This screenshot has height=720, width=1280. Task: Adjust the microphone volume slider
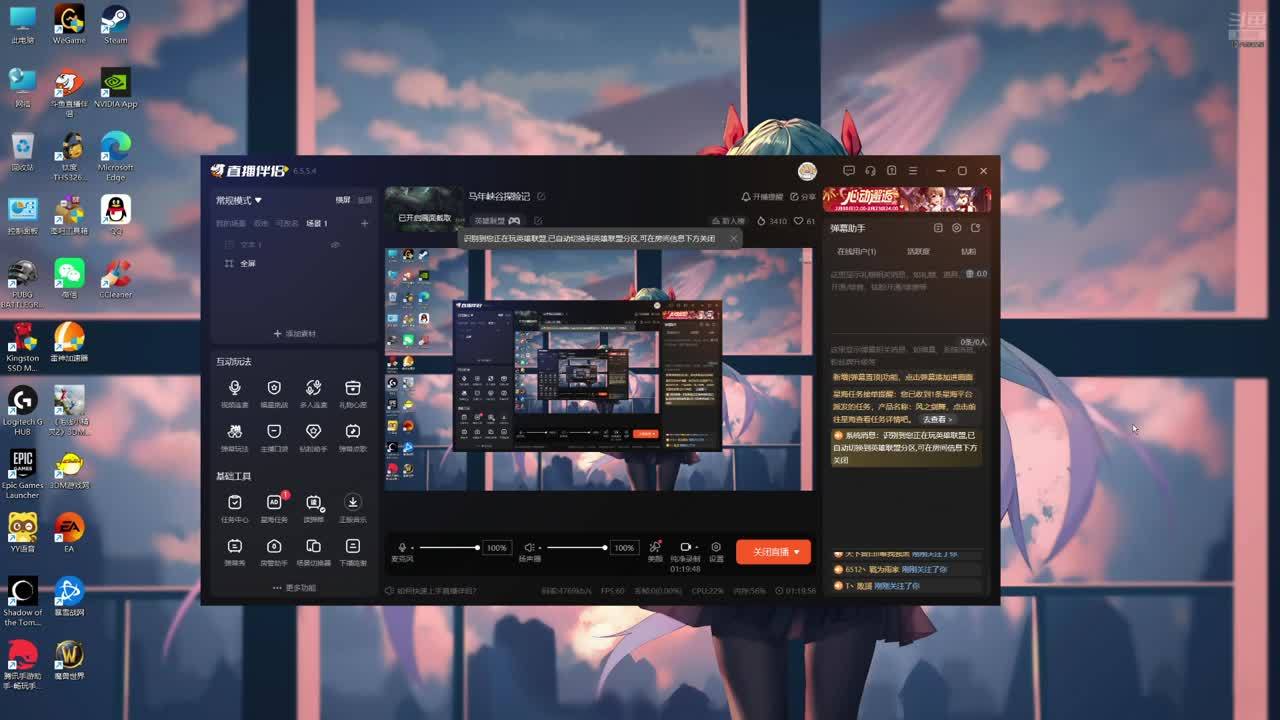449,547
